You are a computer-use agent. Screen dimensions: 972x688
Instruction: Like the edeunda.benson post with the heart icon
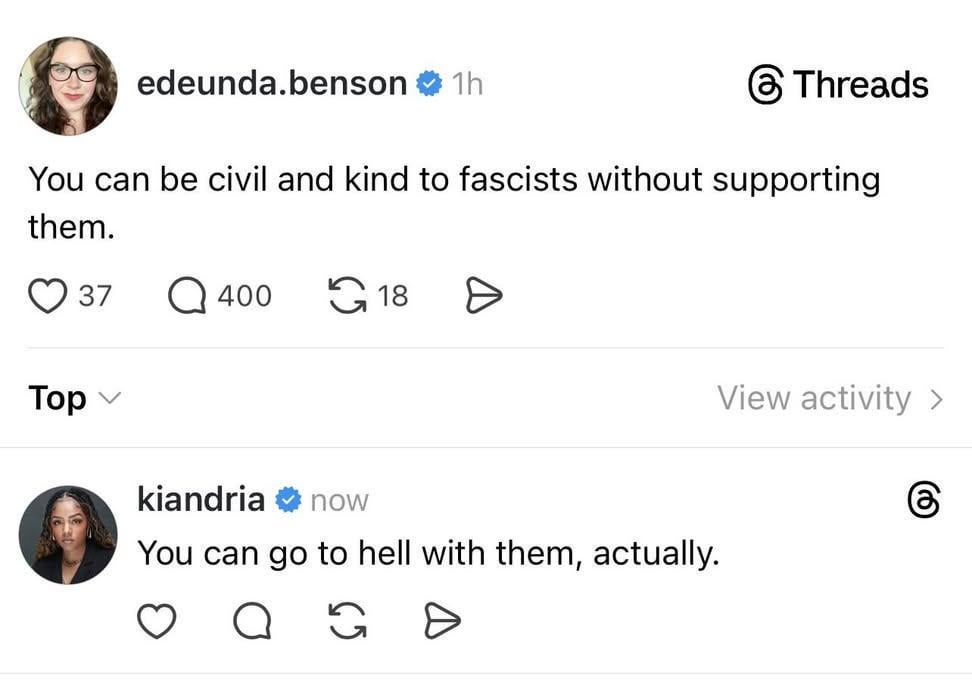[x=46, y=296]
